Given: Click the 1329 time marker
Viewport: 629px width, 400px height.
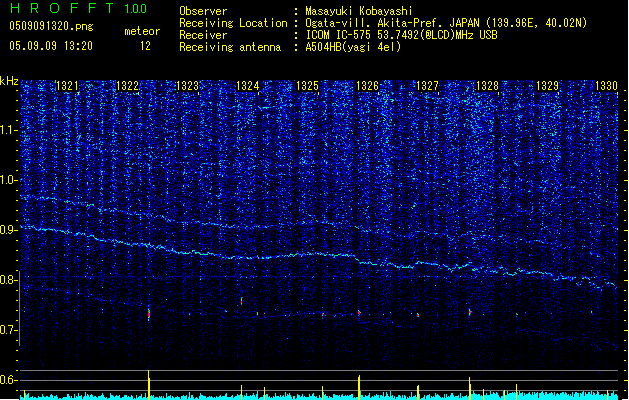Looking at the screenshot, I should coord(548,86).
